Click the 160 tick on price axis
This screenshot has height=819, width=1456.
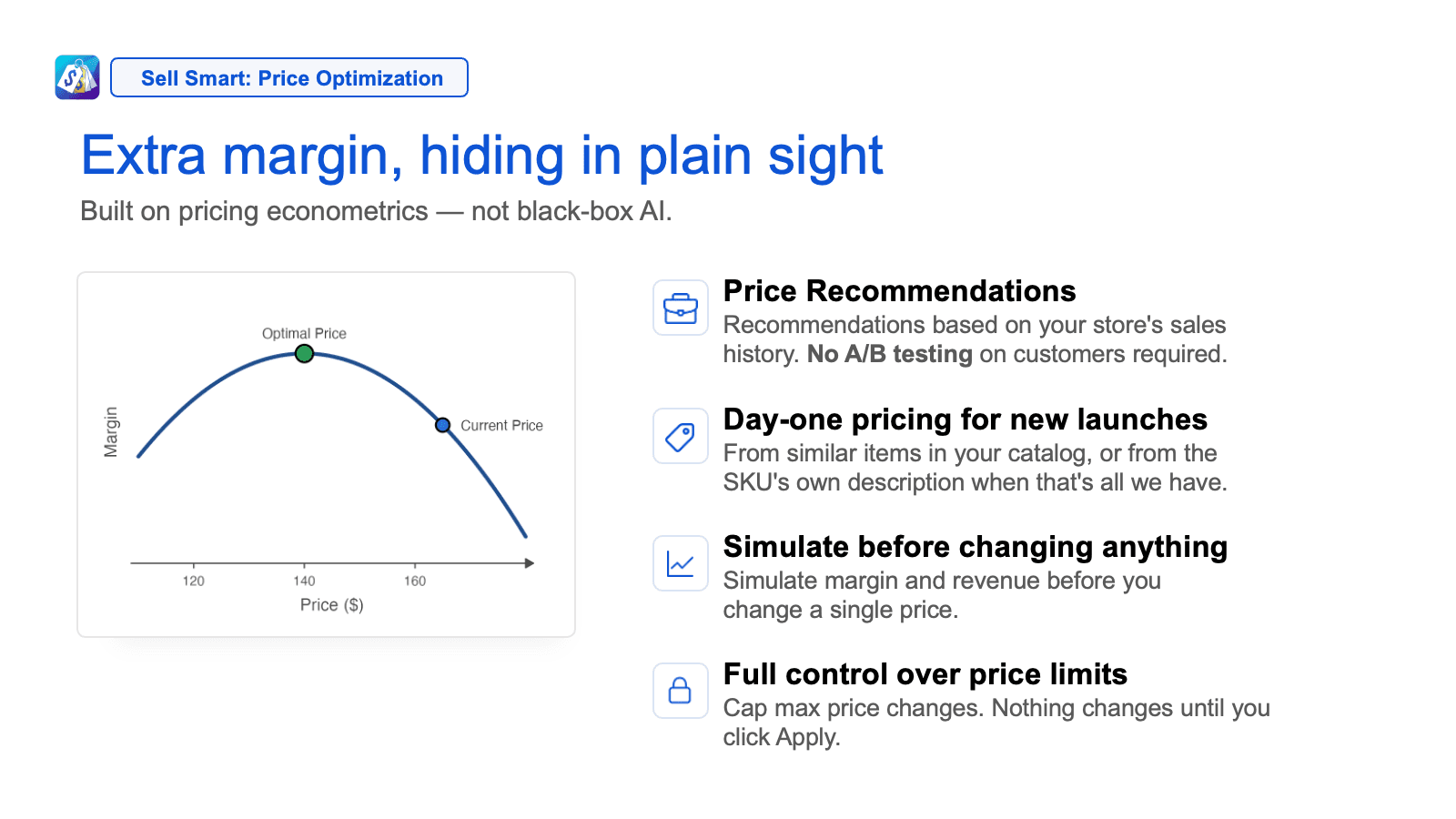pos(415,581)
